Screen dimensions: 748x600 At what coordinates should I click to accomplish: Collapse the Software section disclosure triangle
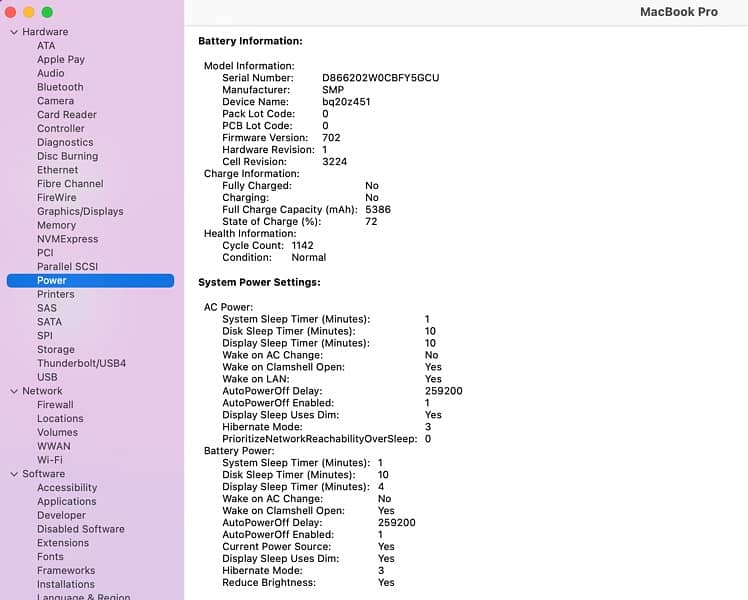pos(13,474)
